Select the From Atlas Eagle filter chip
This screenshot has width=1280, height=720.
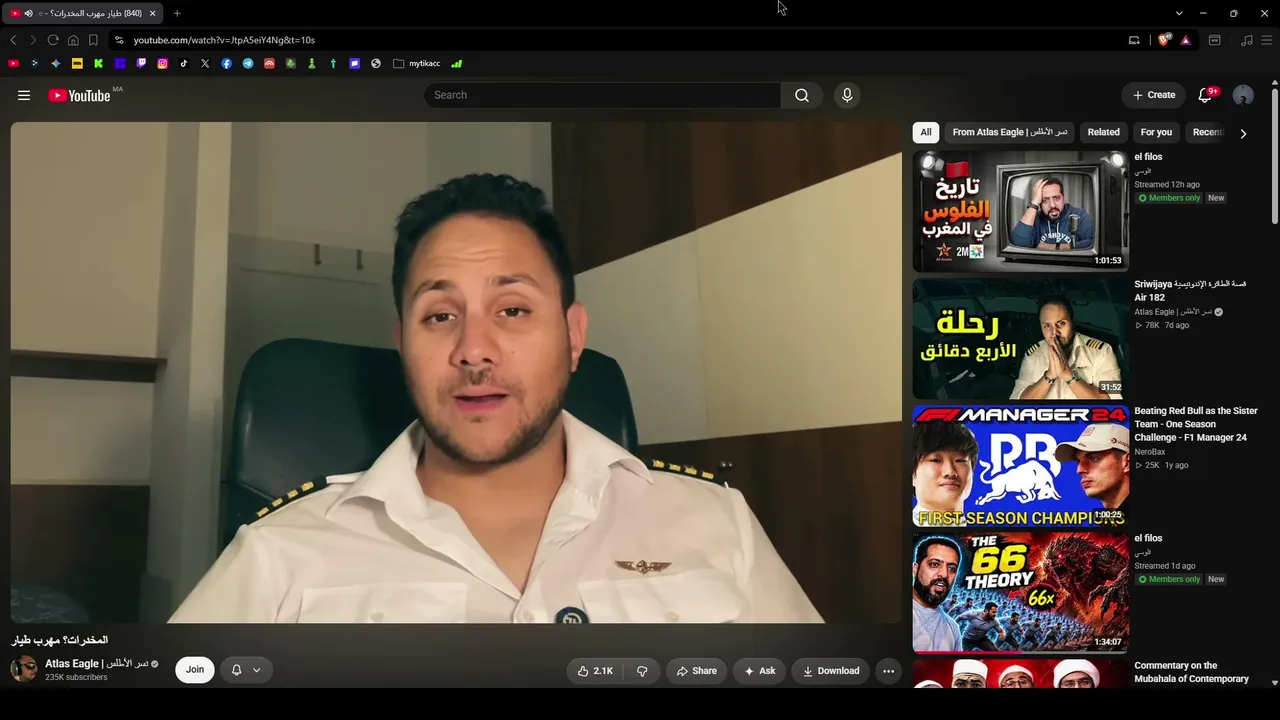pos(1010,132)
